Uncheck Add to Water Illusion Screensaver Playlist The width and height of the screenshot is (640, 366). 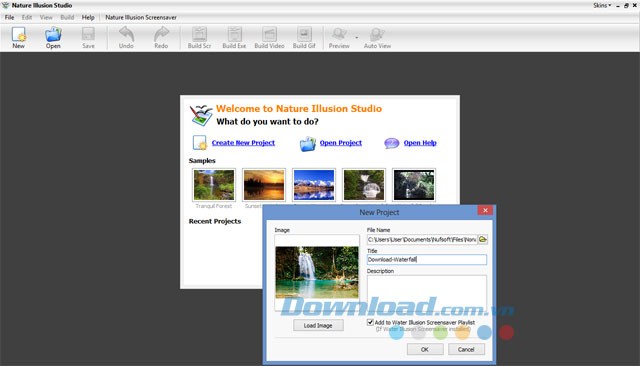pos(370,322)
